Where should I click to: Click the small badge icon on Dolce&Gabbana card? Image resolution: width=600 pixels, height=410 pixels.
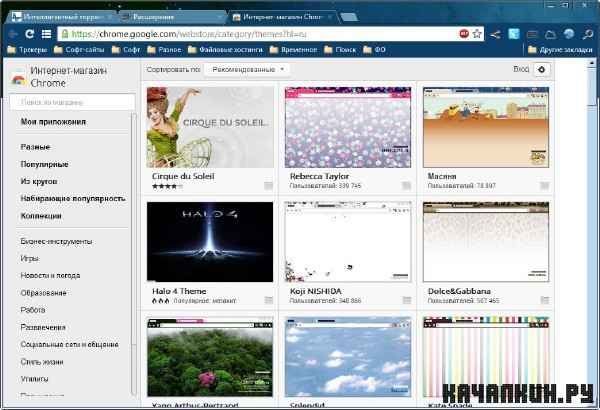[x=544, y=301]
